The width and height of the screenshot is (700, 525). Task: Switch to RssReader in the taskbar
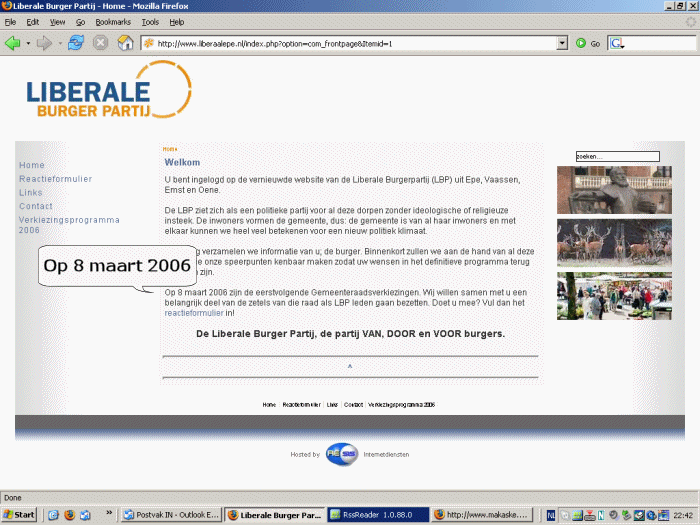[382, 515]
